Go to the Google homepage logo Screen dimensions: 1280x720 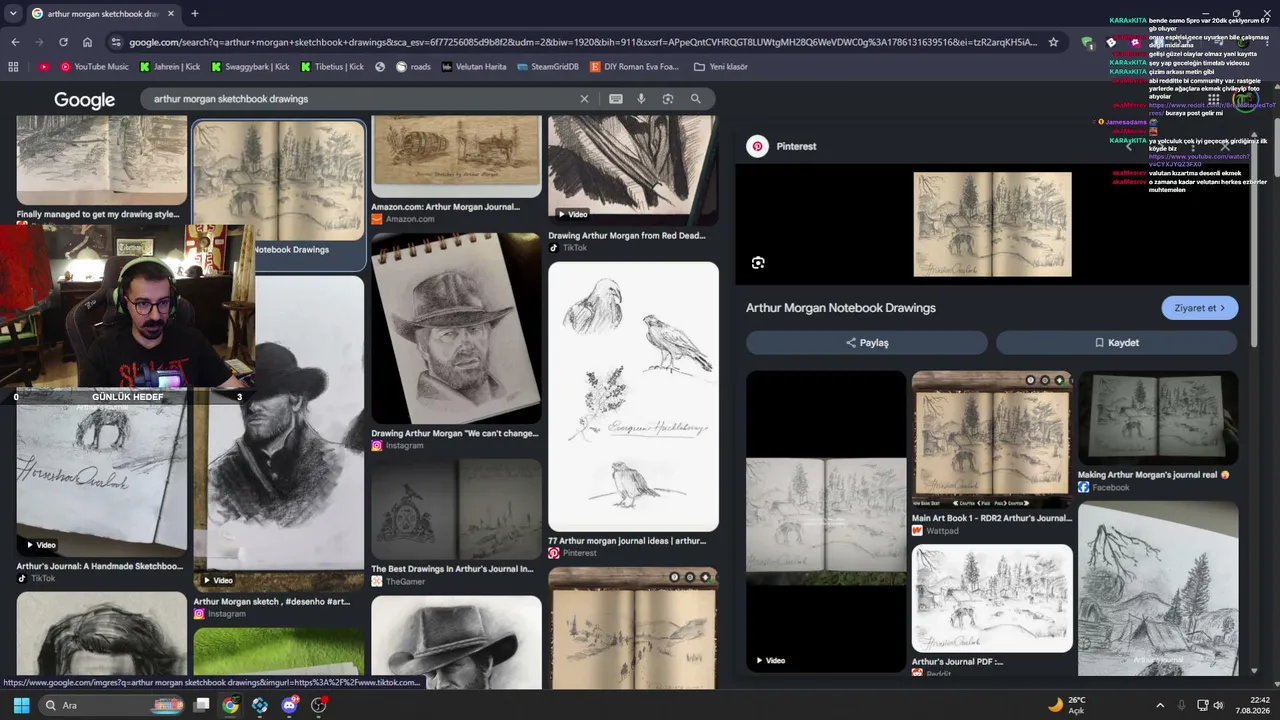(x=84, y=99)
